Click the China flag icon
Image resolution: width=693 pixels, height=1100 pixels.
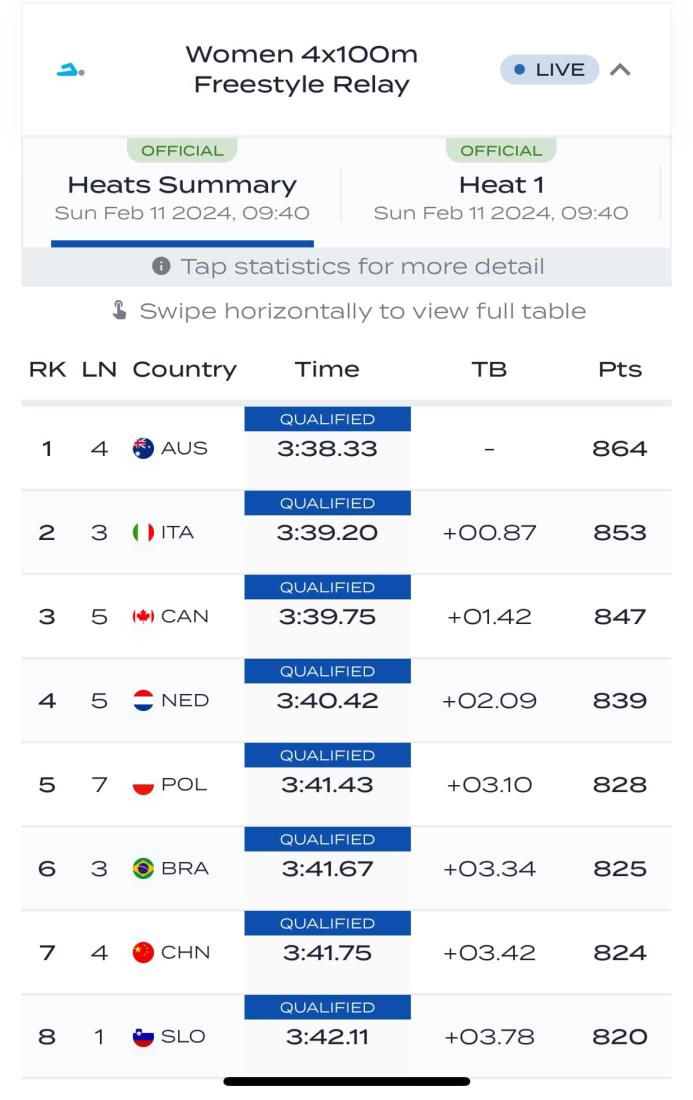click(143, 952)
